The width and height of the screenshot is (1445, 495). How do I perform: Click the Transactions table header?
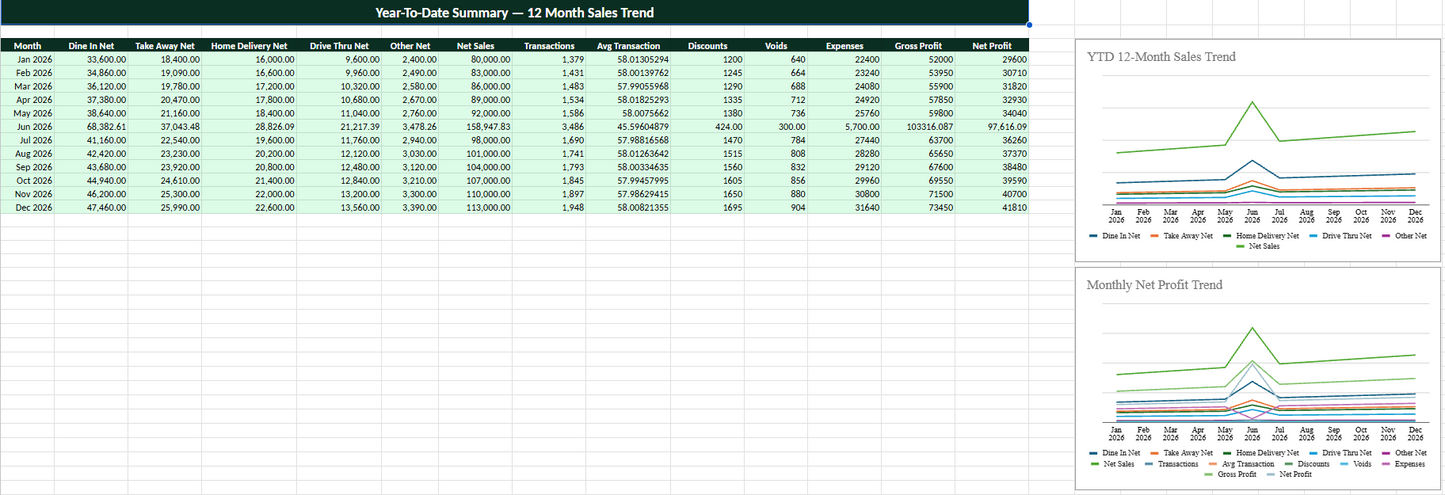point(549,46)
